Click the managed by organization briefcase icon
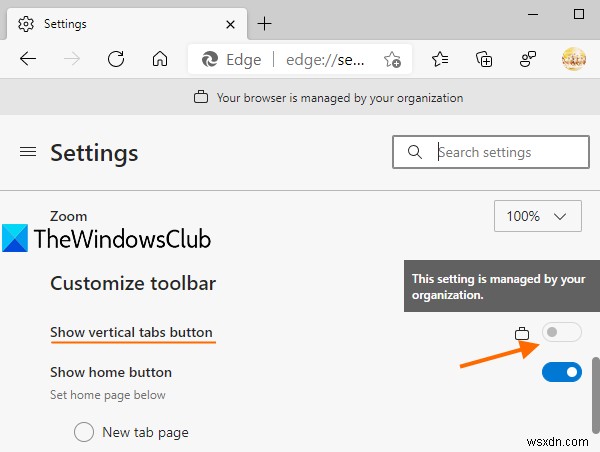Image resolution: width=600 pixels, height=452 pixels. [201, 97]
